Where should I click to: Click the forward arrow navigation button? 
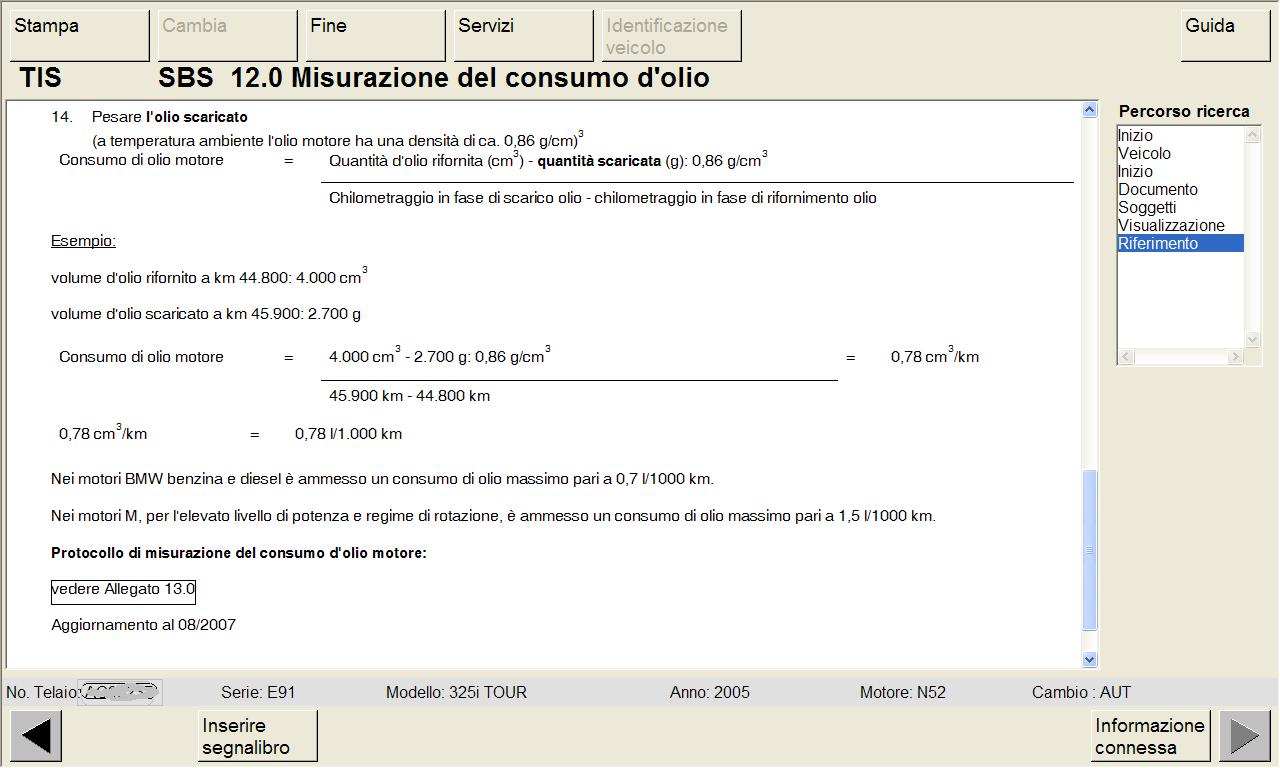[x=1245, y=737]
